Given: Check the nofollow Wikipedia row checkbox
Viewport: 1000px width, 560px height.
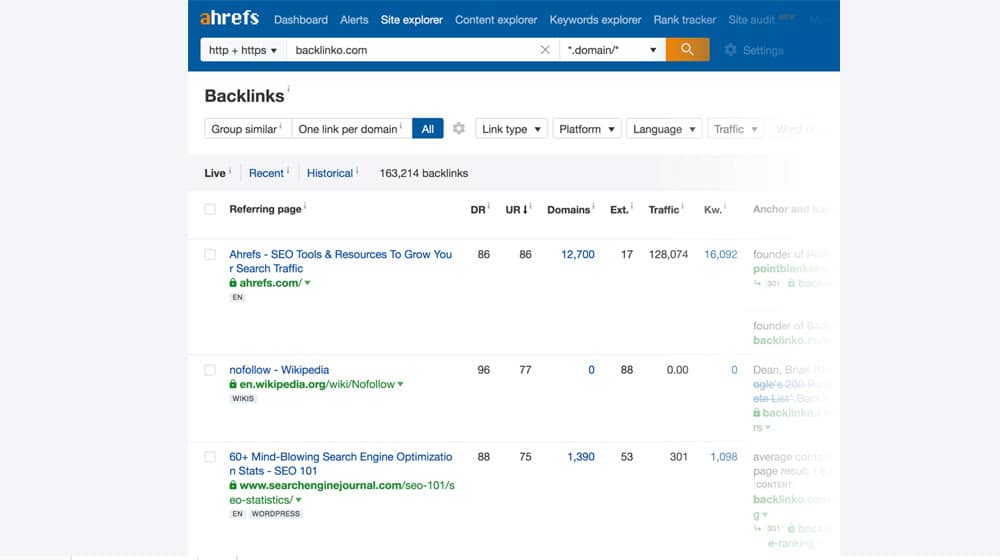Looking at the screenshot, I should coord(210,370).
